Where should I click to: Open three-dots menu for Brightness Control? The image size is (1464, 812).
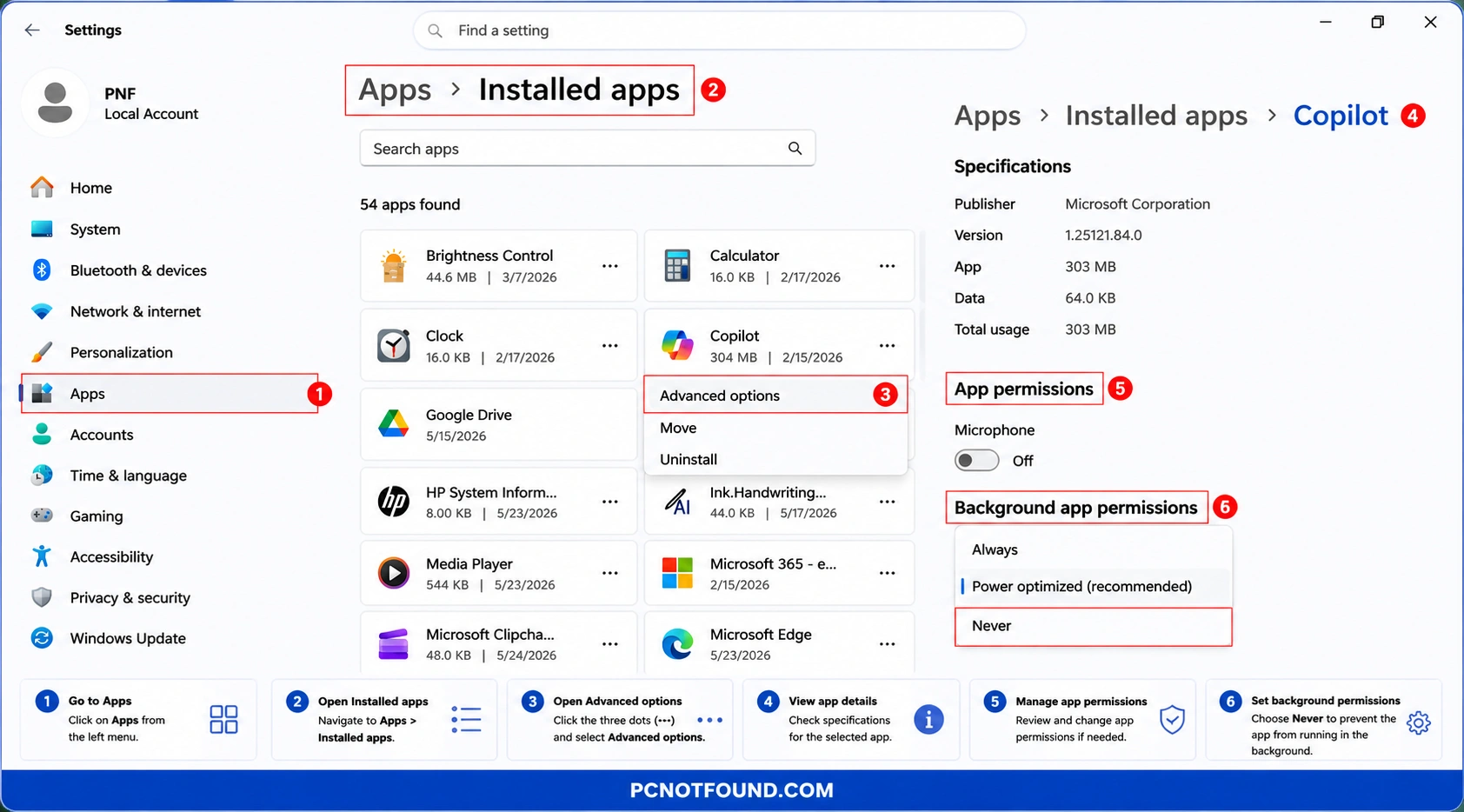tap(610, 266)
